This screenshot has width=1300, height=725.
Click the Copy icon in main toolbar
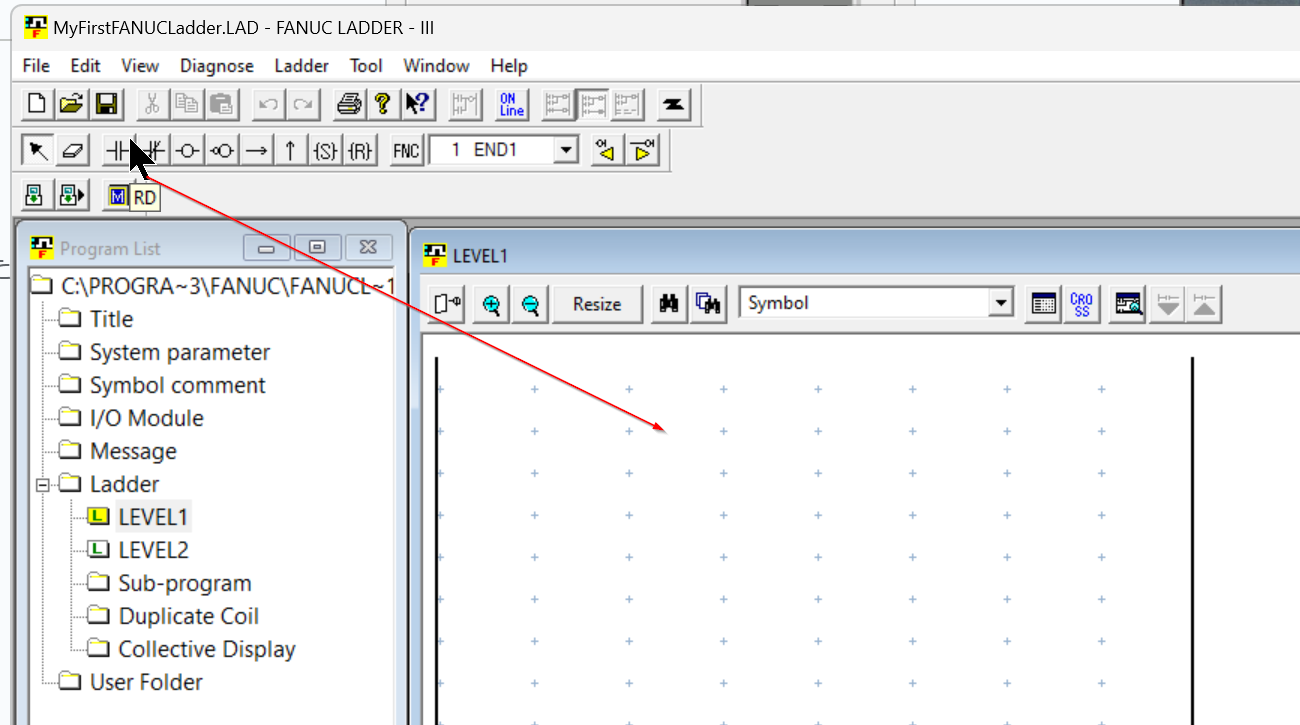click(x=186, y=103)
